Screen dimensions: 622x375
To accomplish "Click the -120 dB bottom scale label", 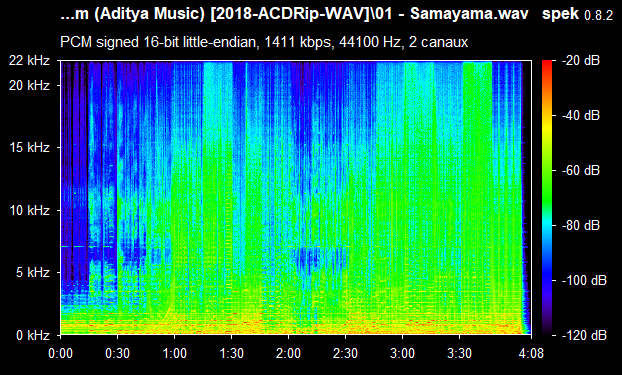I will 584,335.
